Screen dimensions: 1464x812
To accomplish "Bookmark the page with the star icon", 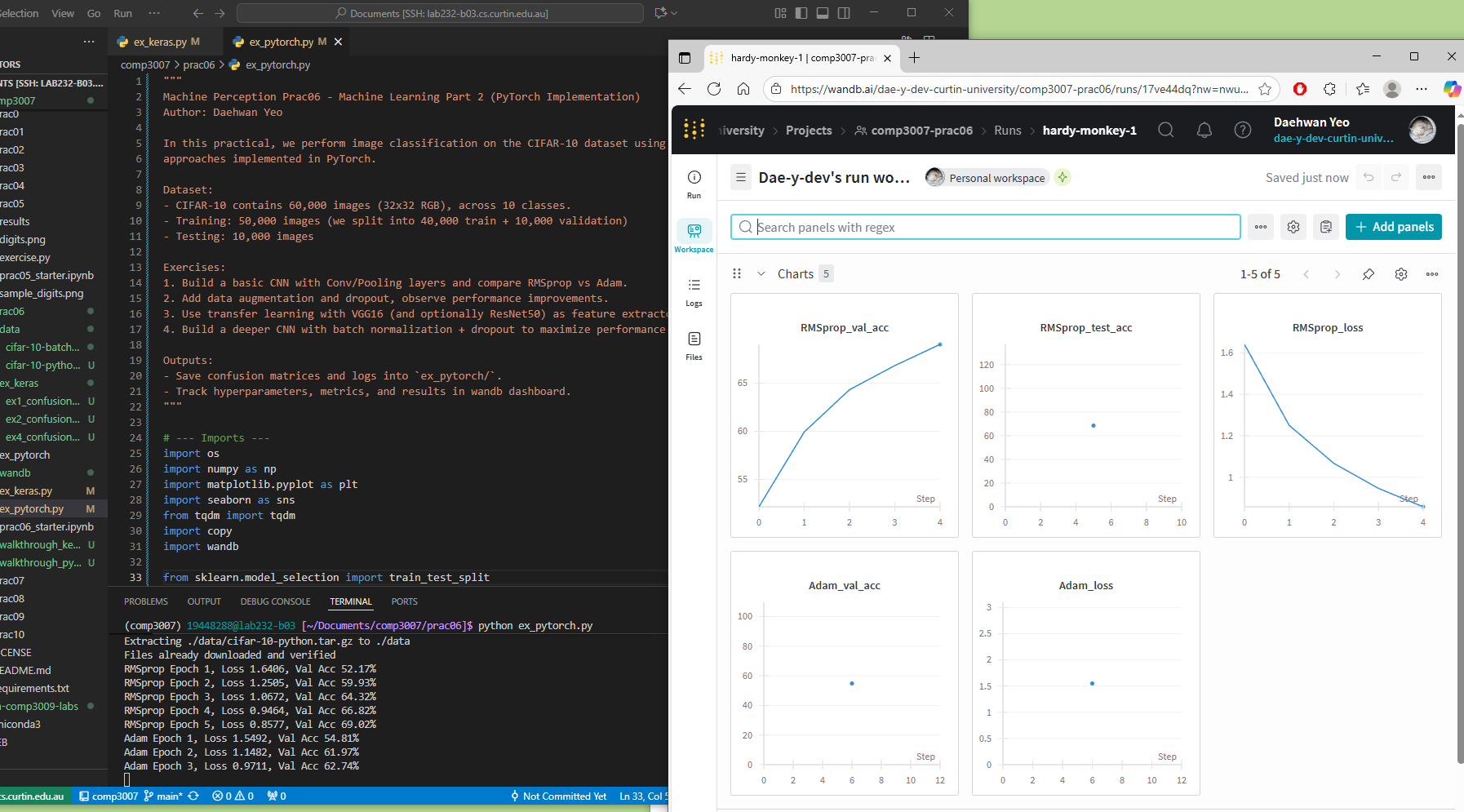I will pos(1265,89).
